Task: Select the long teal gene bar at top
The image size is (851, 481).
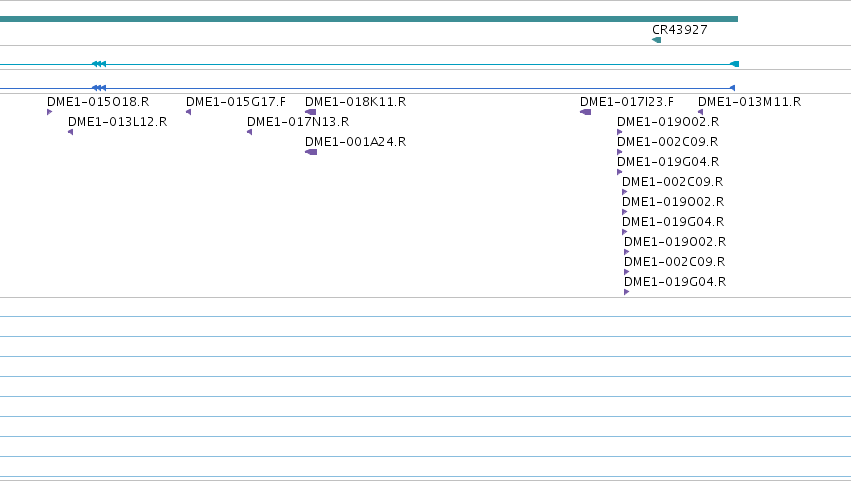Action: point(369,19)
